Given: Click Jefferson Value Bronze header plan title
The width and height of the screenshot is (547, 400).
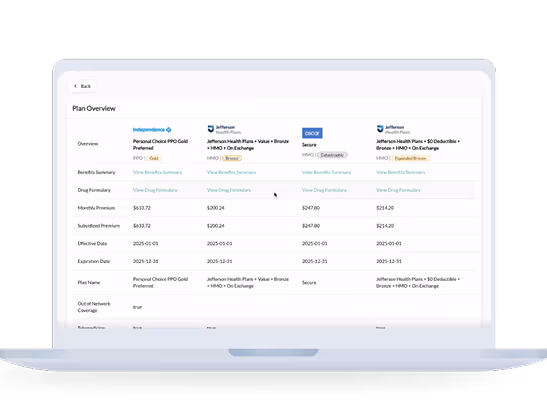Looking at the screenshot, I should click(x=248, y=145).
